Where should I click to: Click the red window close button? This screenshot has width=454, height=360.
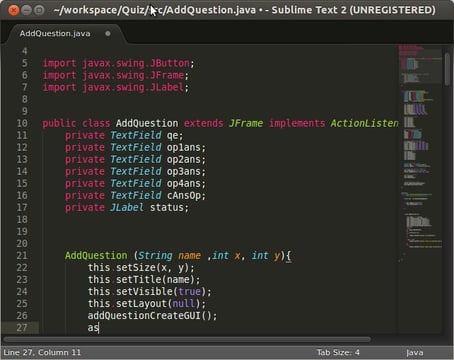tap(13, 10)
